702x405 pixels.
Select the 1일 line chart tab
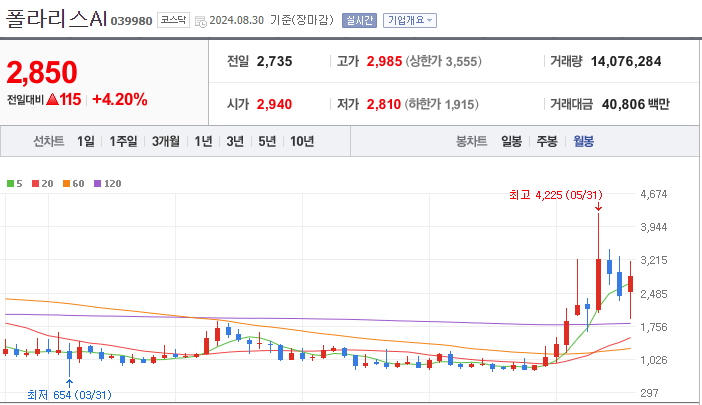click(86, 141)
